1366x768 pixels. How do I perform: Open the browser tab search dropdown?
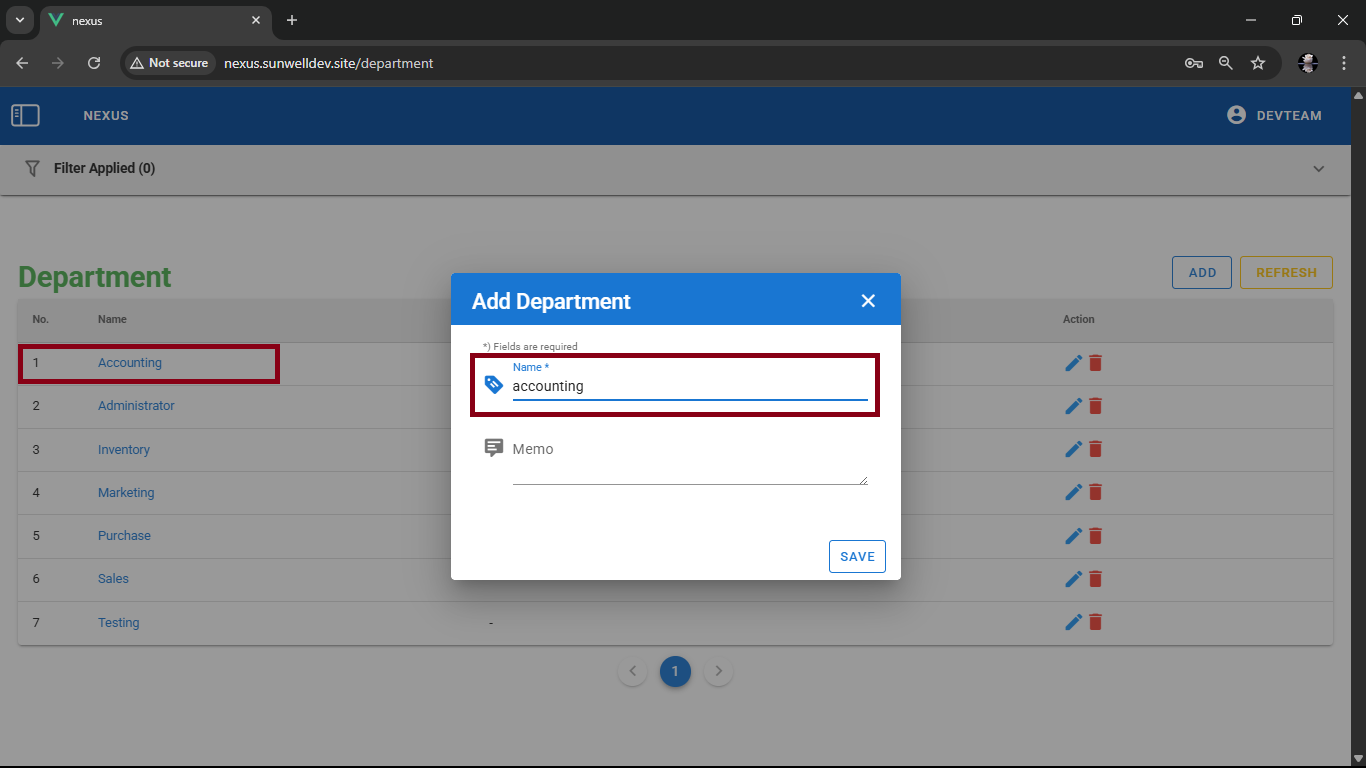tap(19, 20)
